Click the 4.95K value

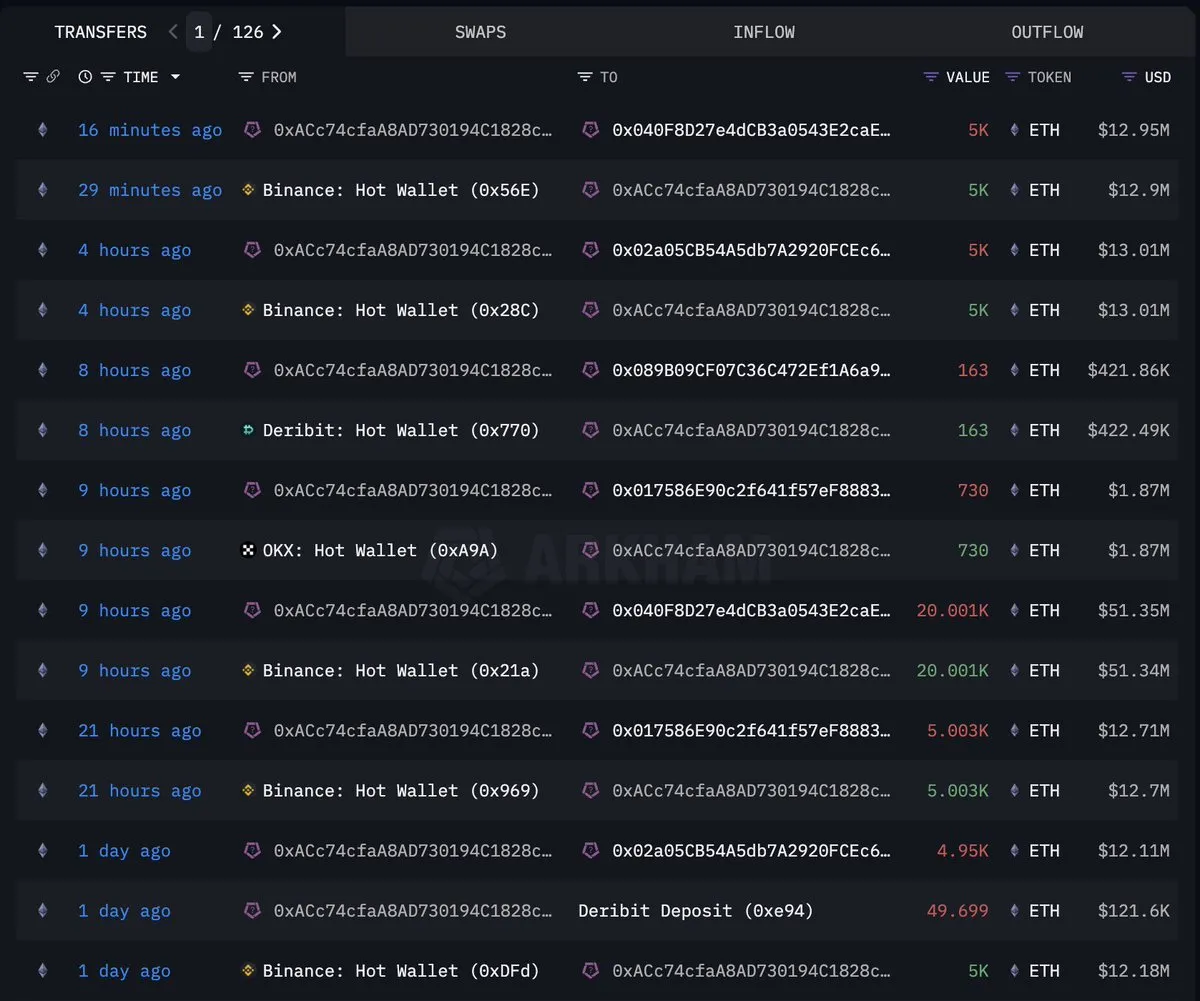[963, 850]
